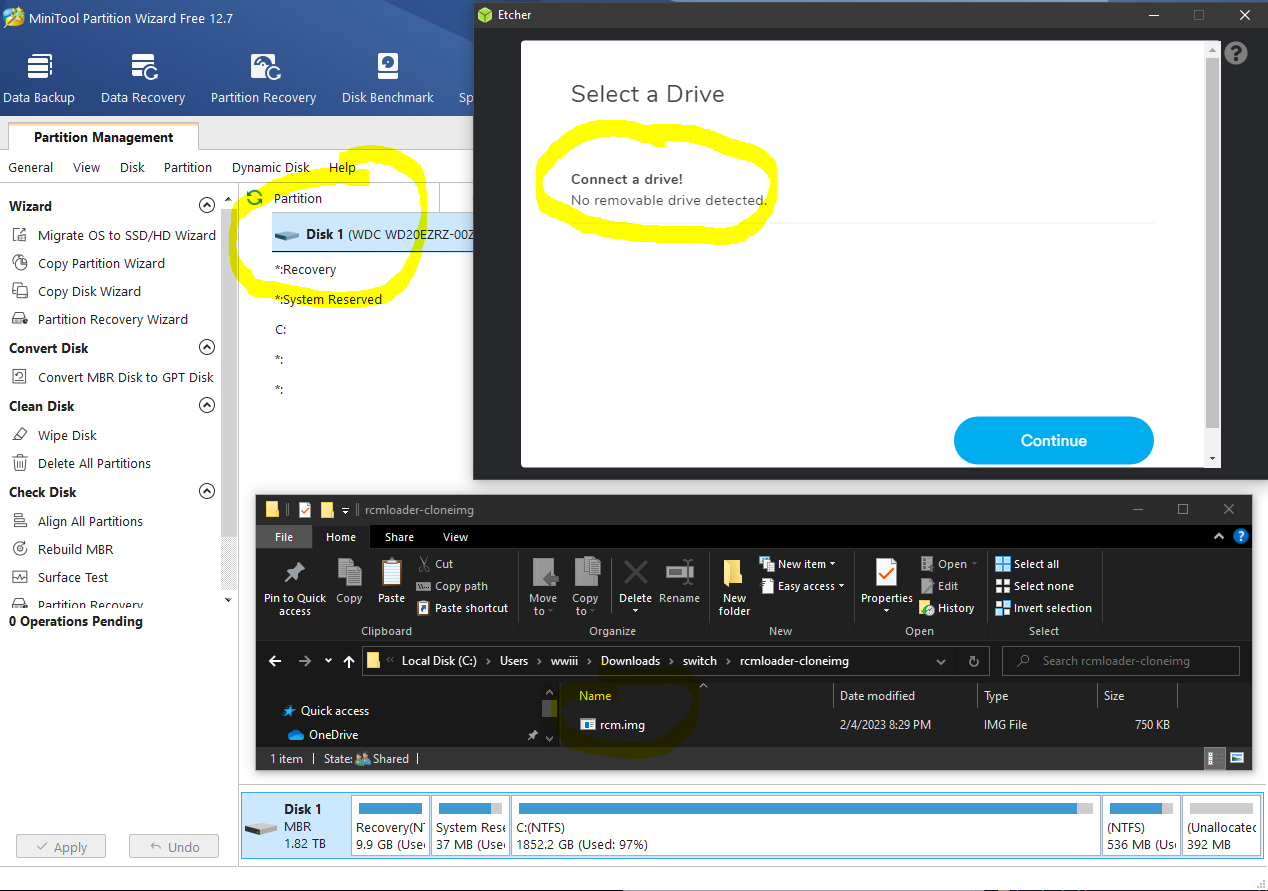
Task: Refresh the partition list in MiniTool
Action: click(254, 198)
